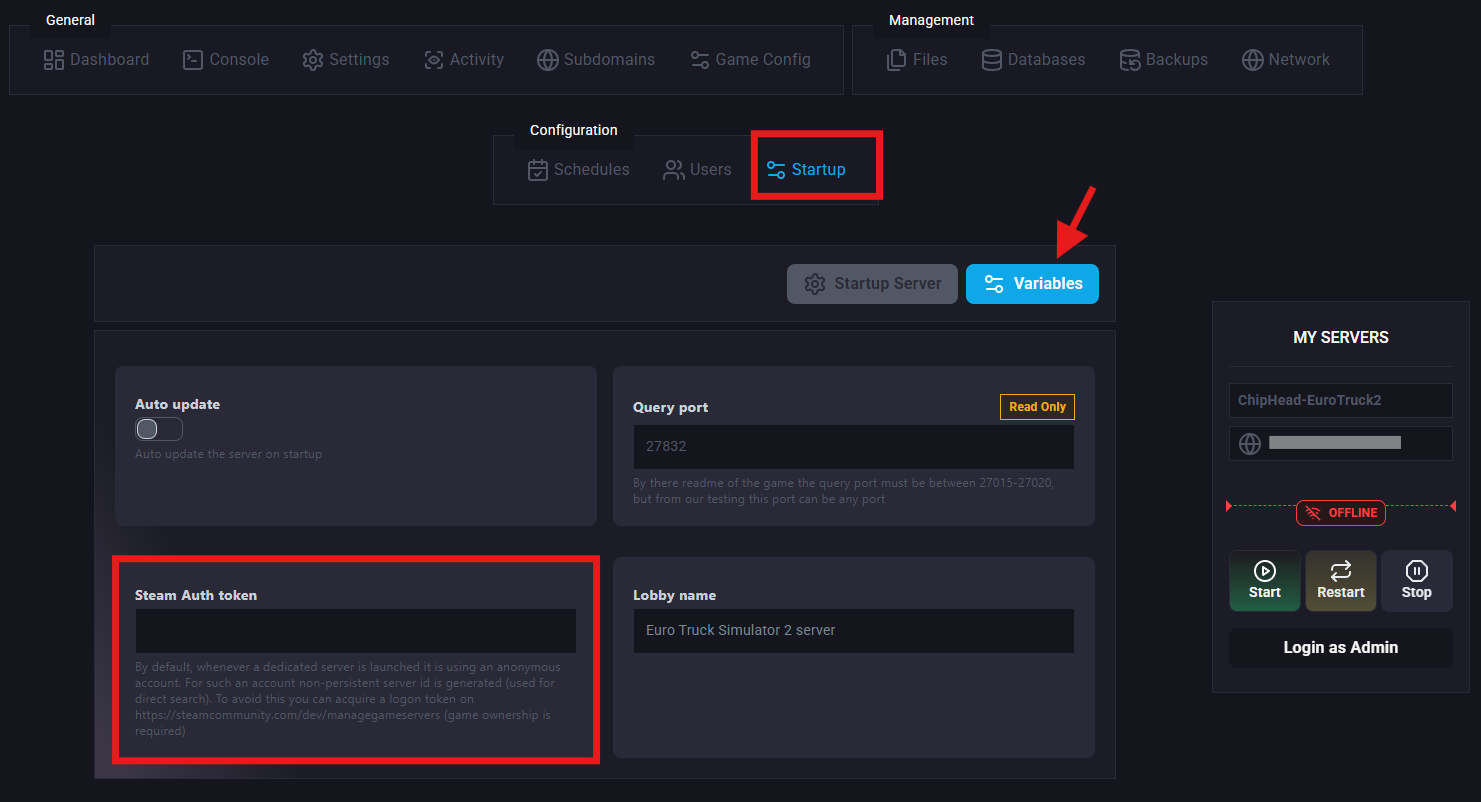Screen dimensions: 1481x802
Task: Stop the server
Action: point(1417,581)
